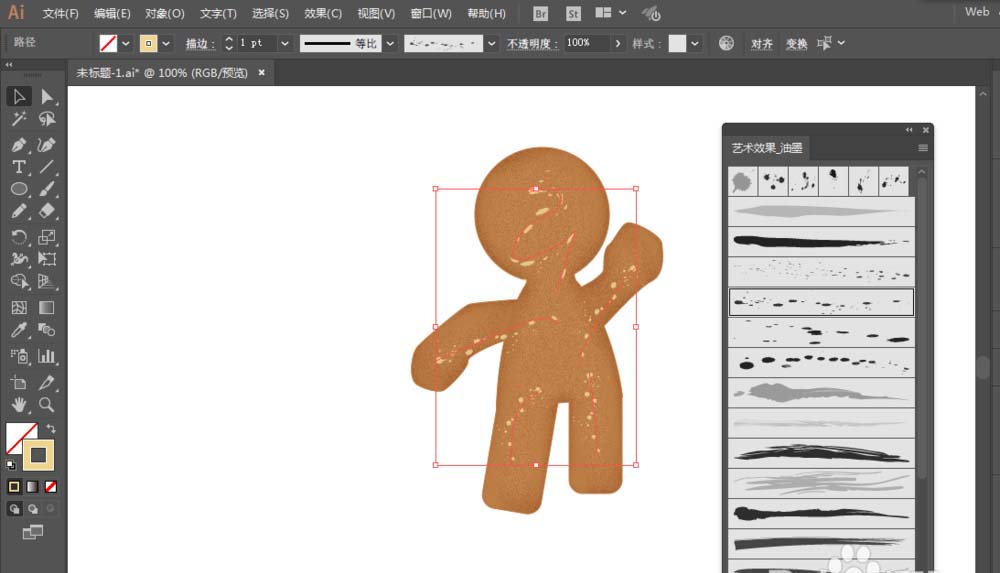The image size is (1000, 573).
Task: Select the Mesh tool
Action: [x=18, y=308]
